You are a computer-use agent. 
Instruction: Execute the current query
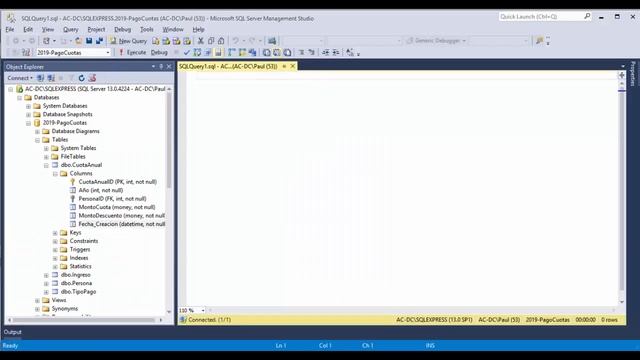tap(132, 52)
